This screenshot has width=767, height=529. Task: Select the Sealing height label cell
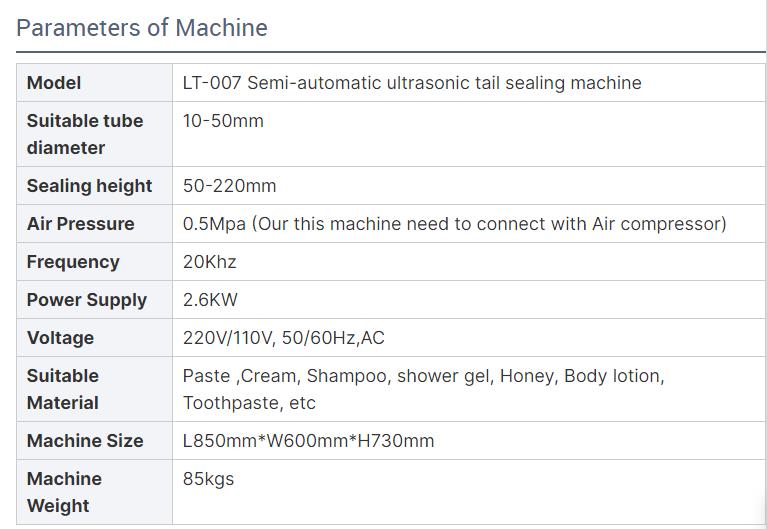(x=94, y=185)
